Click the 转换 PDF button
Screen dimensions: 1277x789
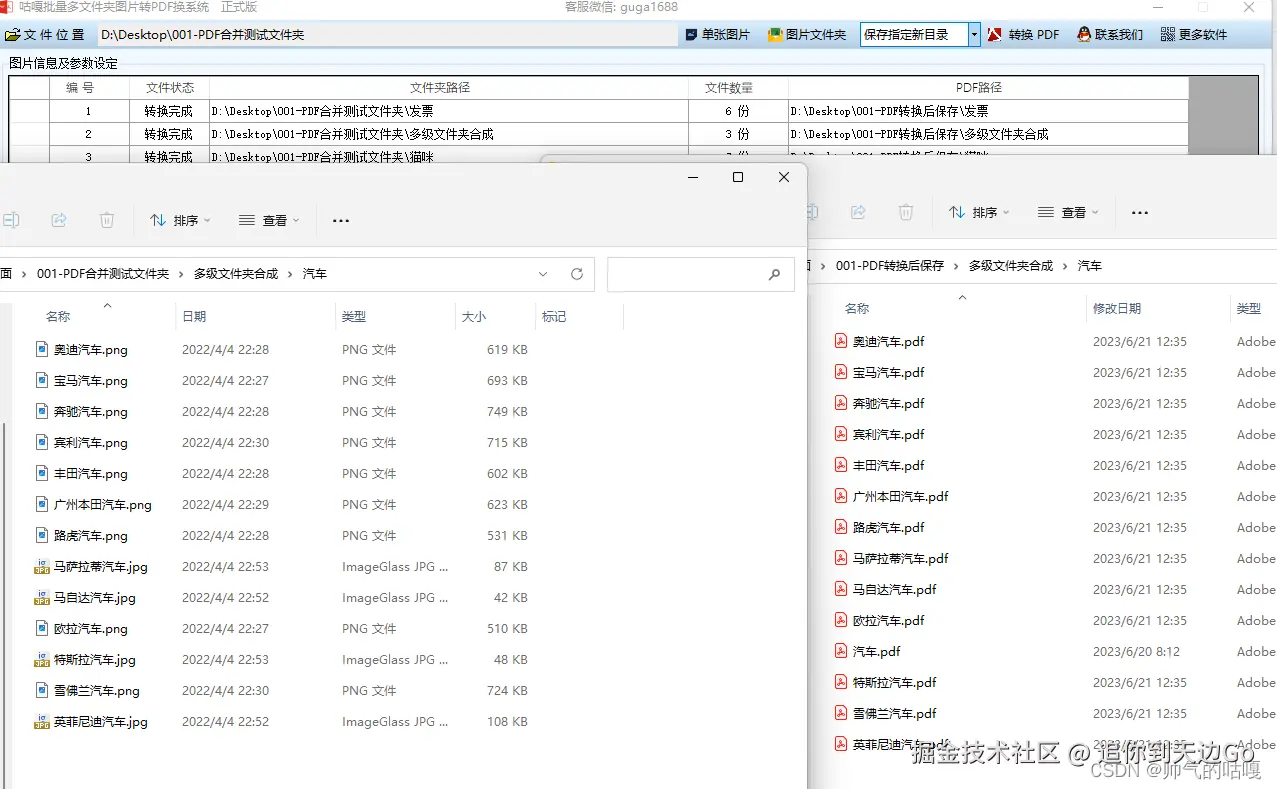tap(1024, 35)
